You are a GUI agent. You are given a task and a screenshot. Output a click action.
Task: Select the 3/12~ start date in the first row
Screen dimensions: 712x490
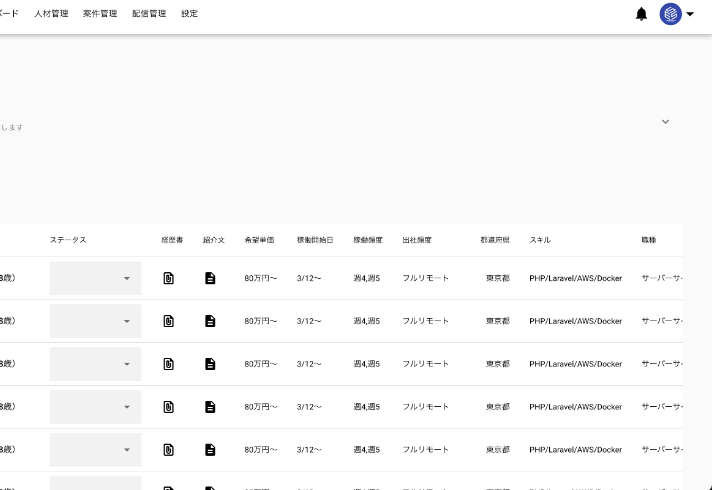[x=309, y=278]
